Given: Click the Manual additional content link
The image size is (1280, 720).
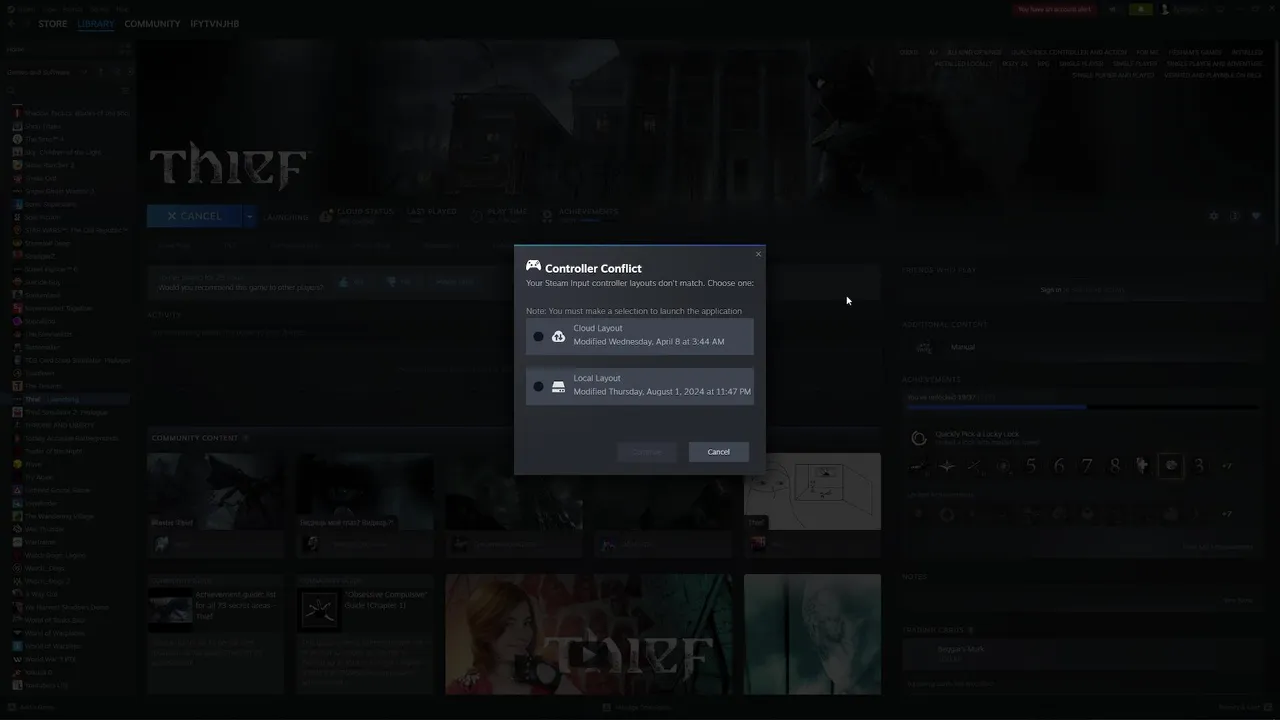Looking at the screenshot, I should click(x=962, y=347).
